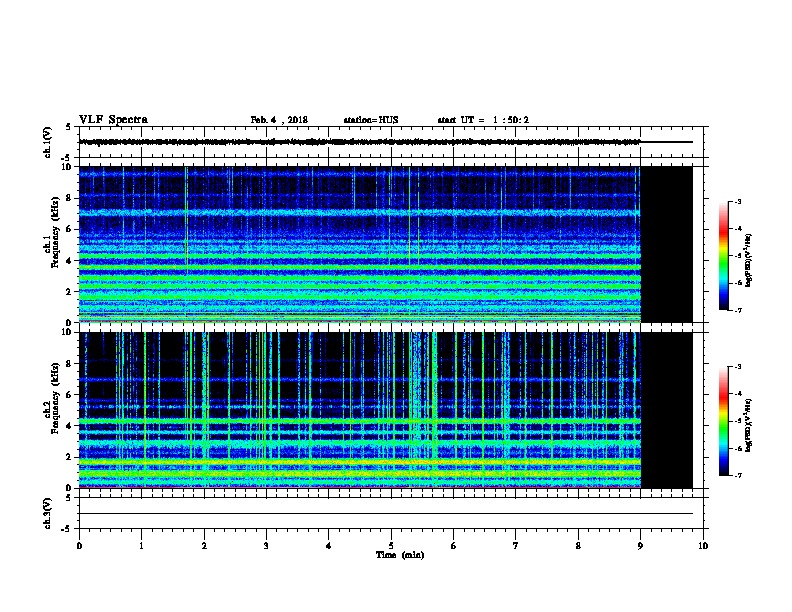The image size is (792, 612).
Task: Click the time axis tick label "4"
Action: coord(329,545)
